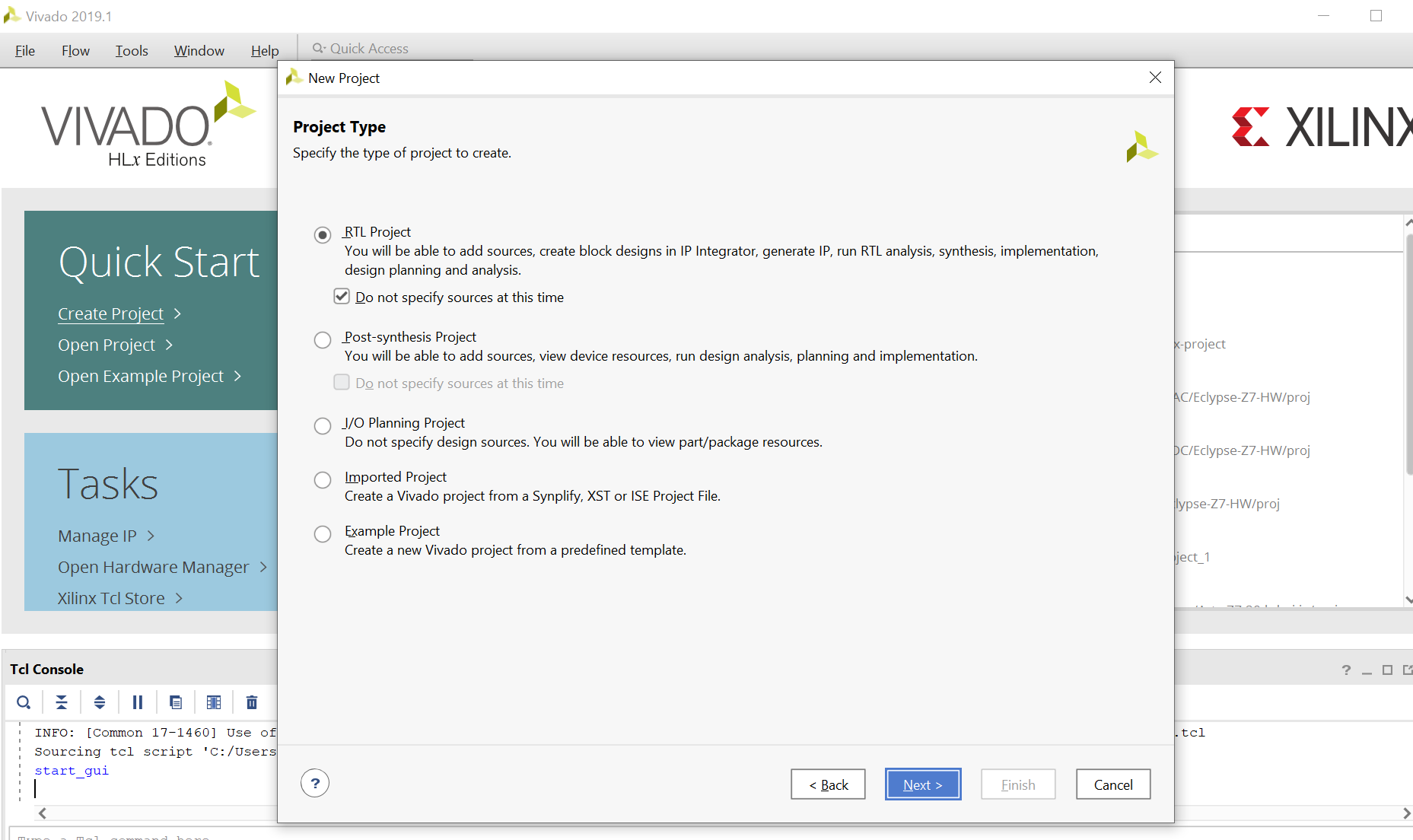Image resolution: width=1413 pixels, height=840 pixels.
Task: Open the Help menu
Action: click(x=265, y=51)
